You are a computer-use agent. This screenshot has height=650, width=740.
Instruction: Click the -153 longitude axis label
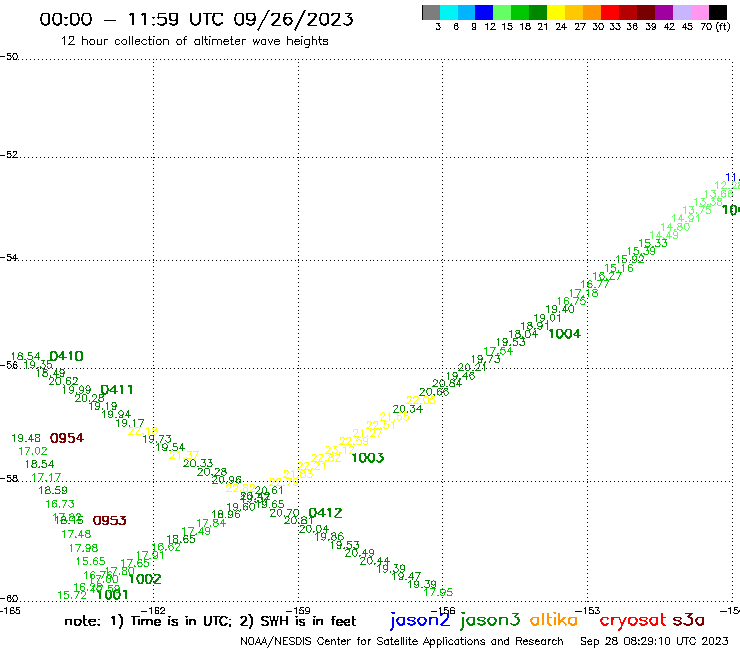[x=588, y=610]
